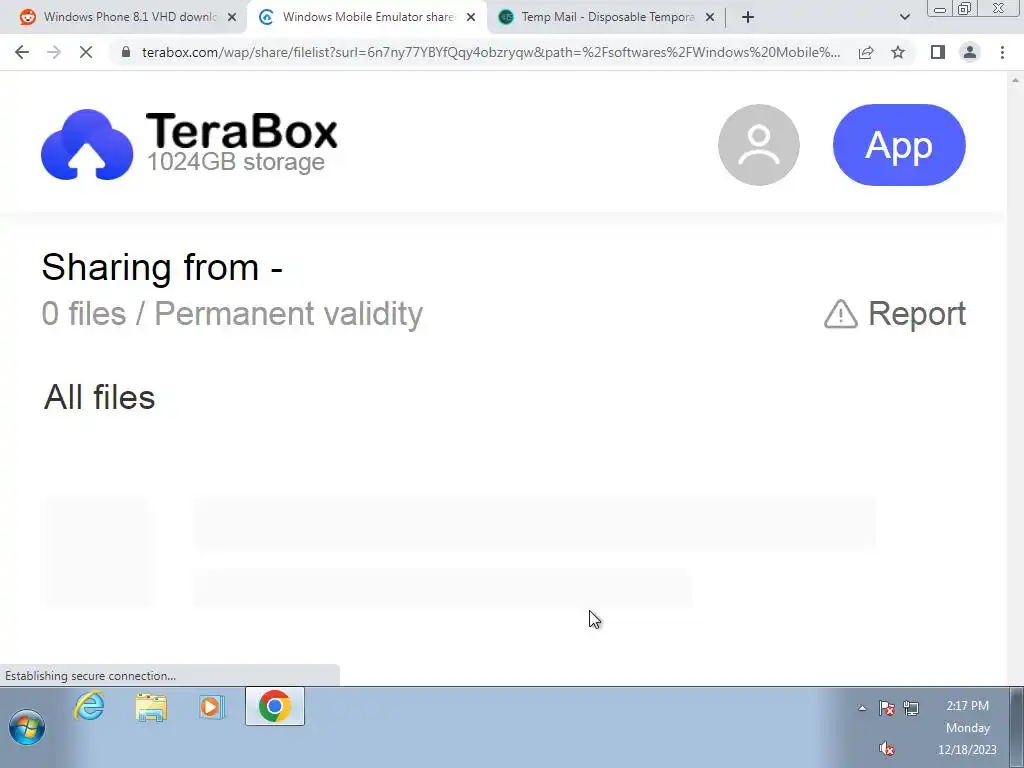This screenshot has width=1024, height=768.
Task: Click the 1024GB storage tagline
Action: (x=236, y=162)
